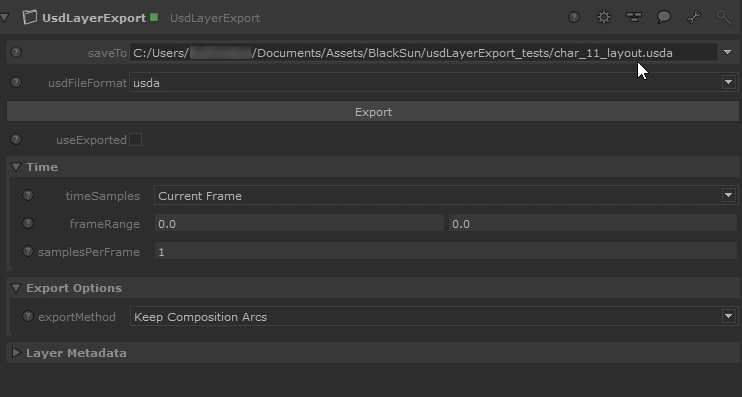Screen dimensions: 742x397
Task: Collapse the UsdLayerExport parameters with header triangle
Action: tap(5, 18)
